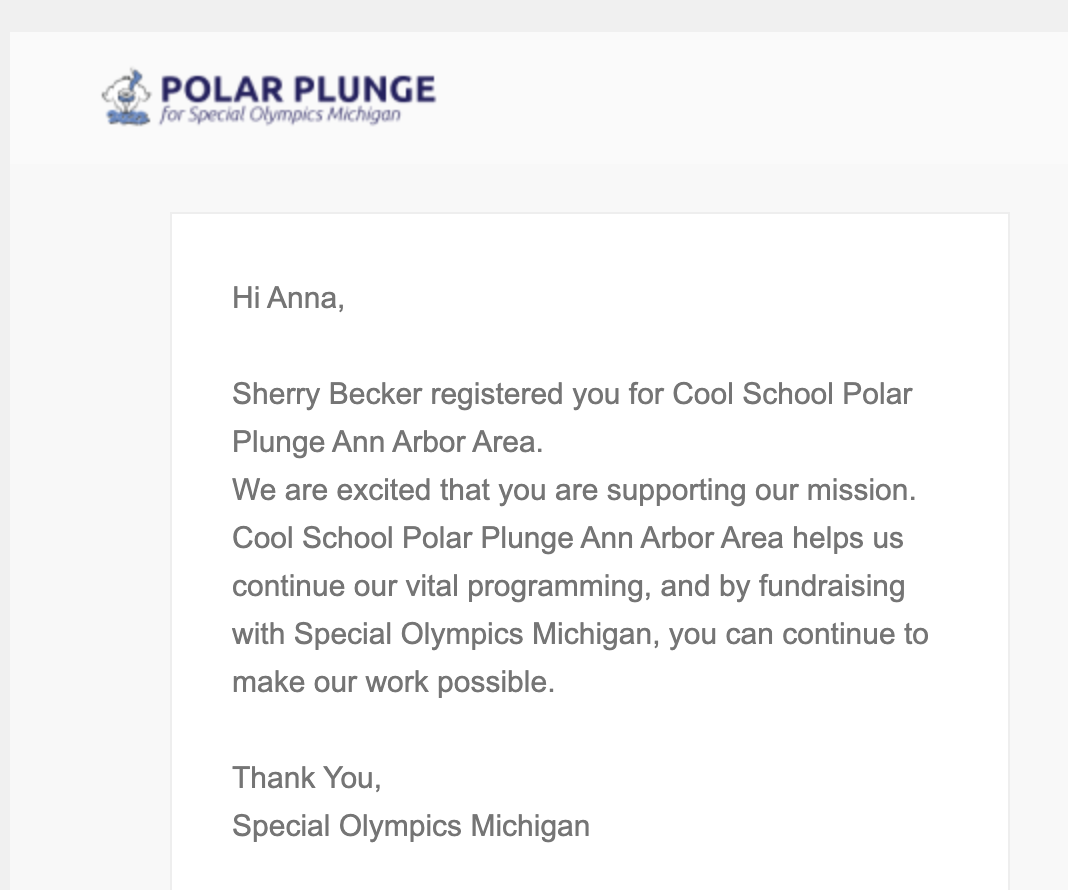Click the 'Thank You,' closing line

pos(306,778)
